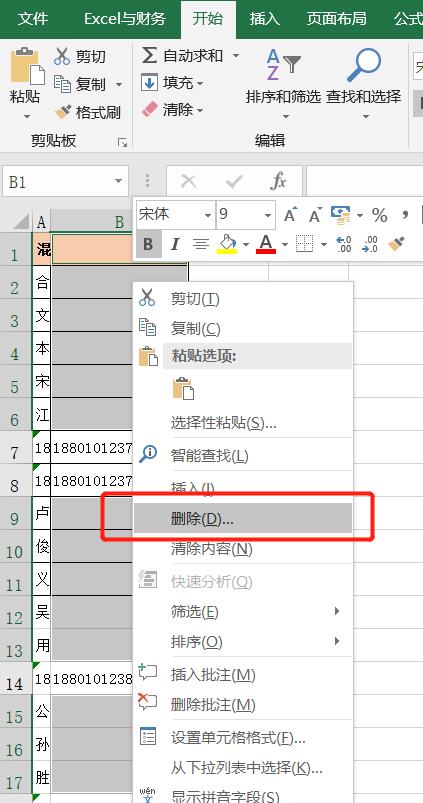This screenshot has width=423, height=803.
Task: Click cancel X in formula bar
Action: pos(189,181)
